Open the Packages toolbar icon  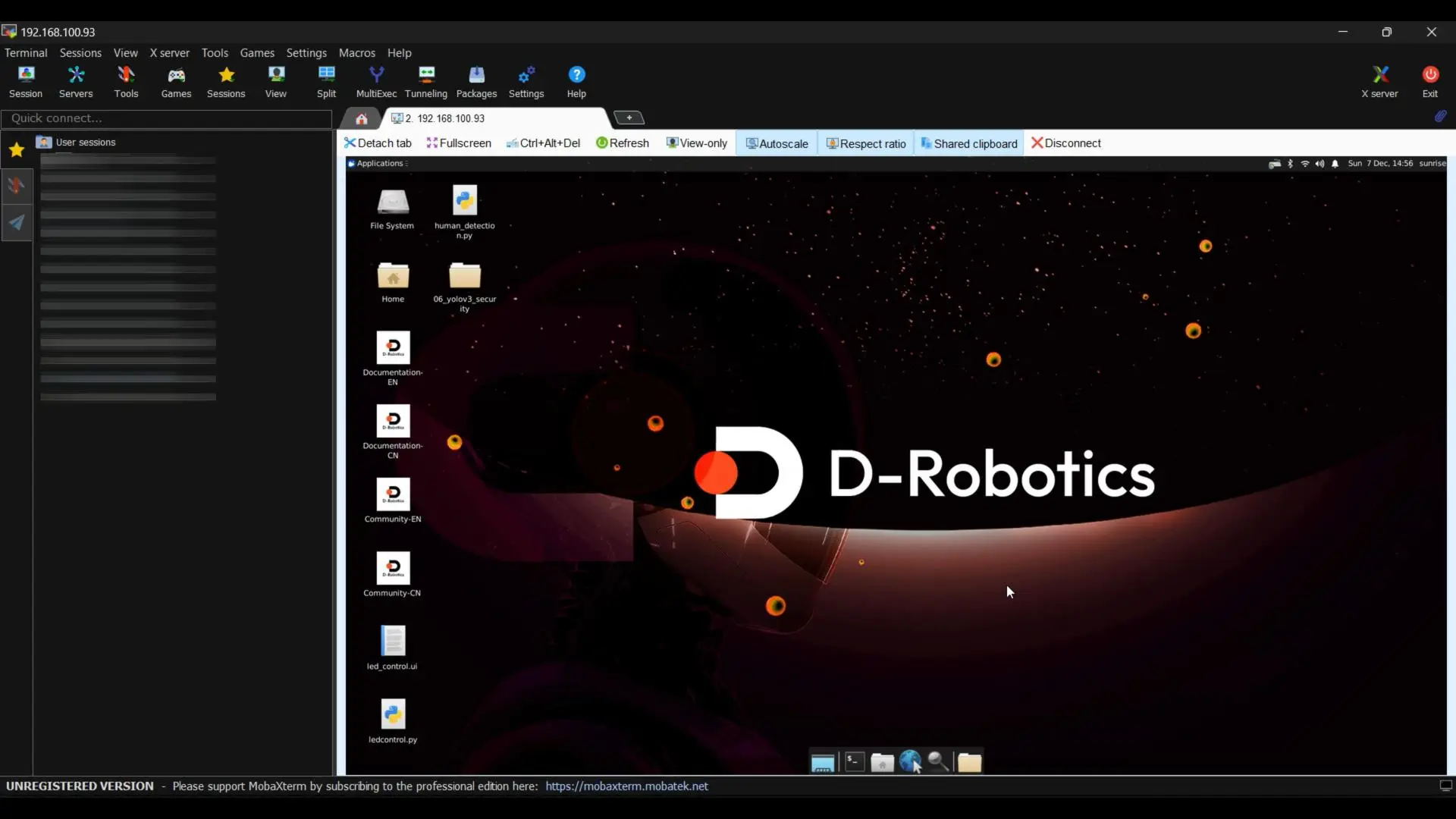[476, 81]
